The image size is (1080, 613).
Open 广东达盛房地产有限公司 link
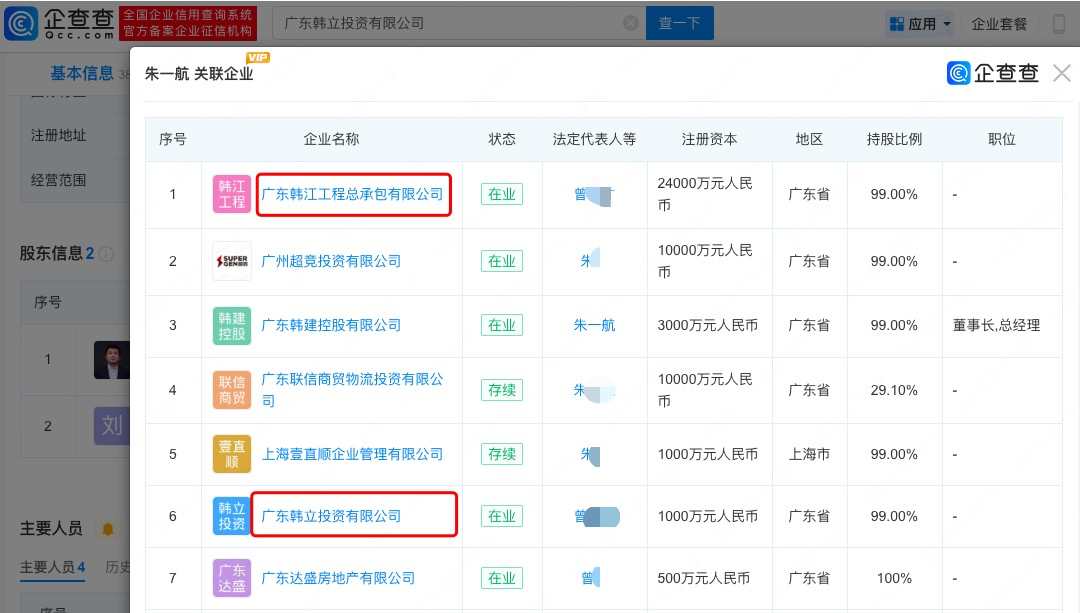click(338, 578)
